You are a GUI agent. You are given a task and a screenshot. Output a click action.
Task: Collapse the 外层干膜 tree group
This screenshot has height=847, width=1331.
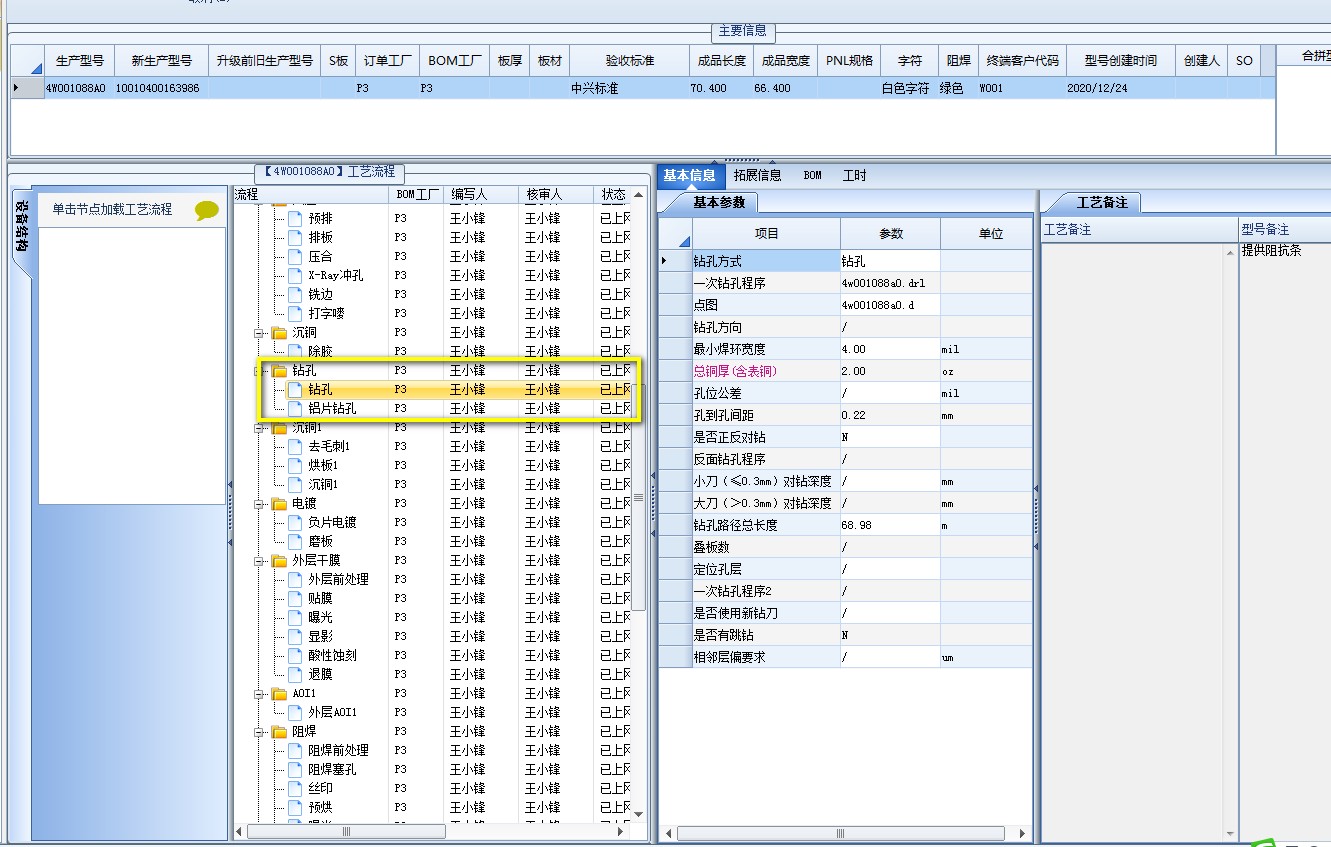point(259,560)
